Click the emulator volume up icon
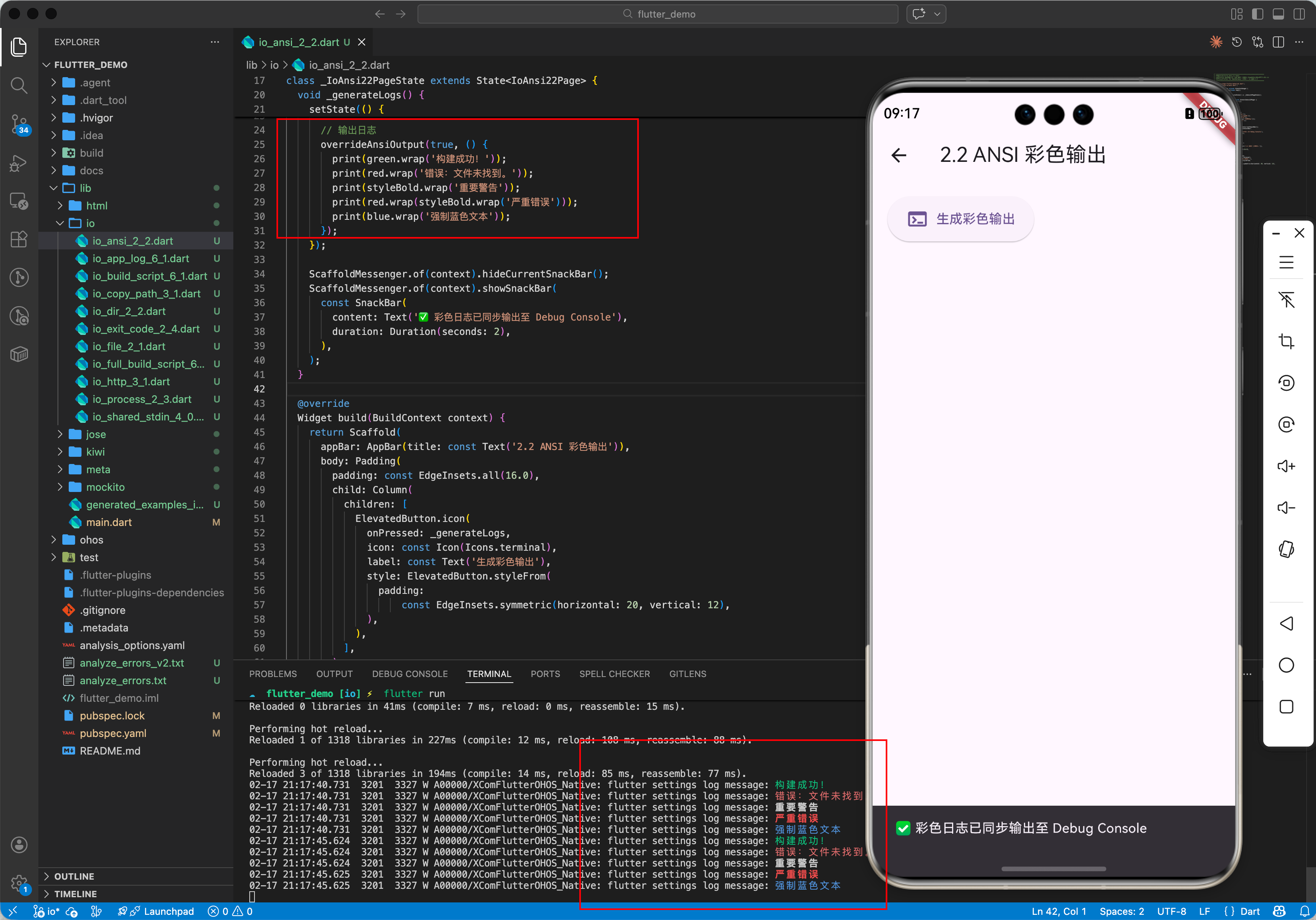 1286,466
